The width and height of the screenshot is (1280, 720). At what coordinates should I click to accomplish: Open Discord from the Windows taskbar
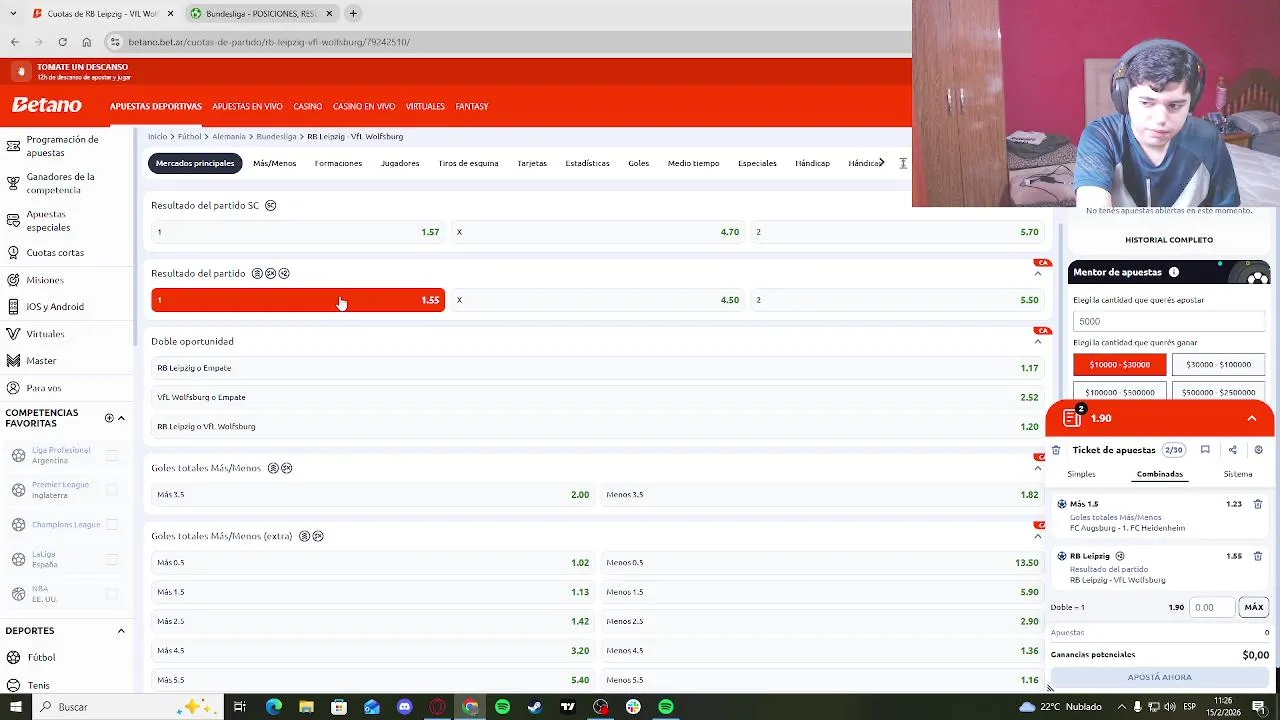404,707
